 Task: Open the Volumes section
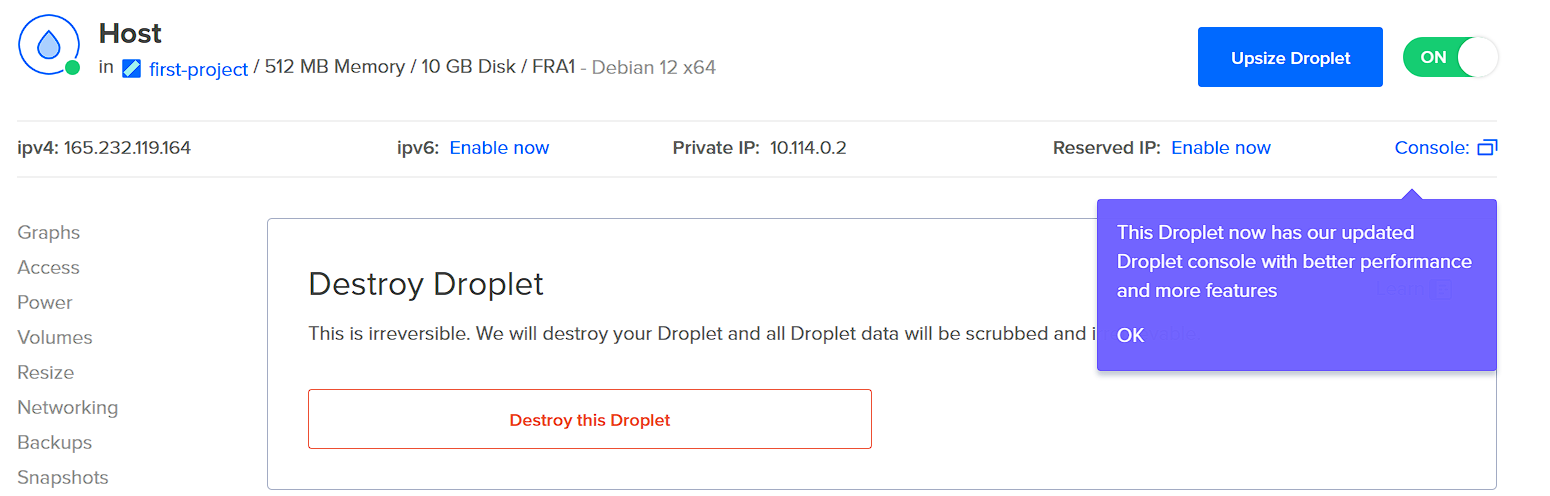click(x=55, y=338)
